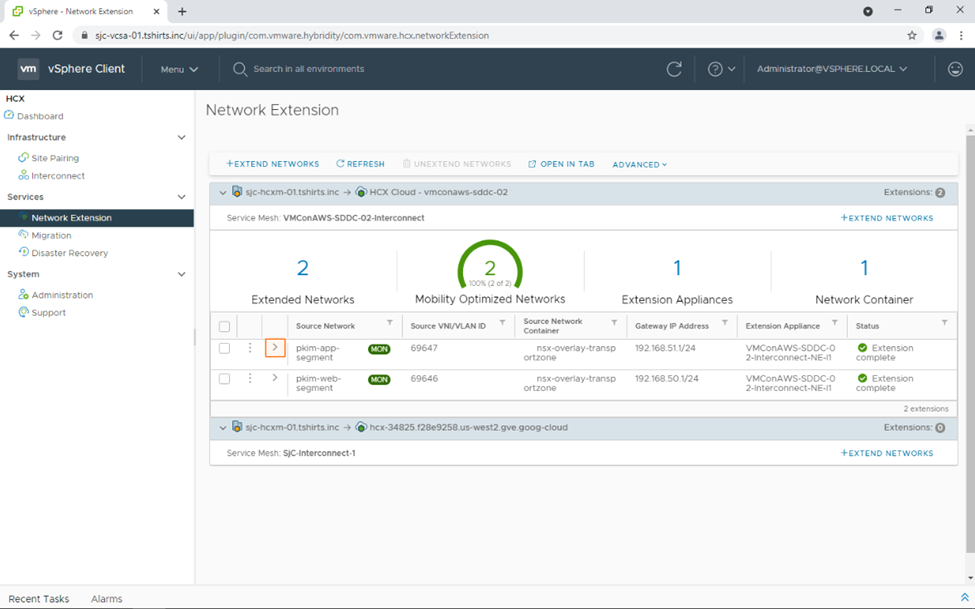This screenshot has width=975, height=609.
Task: Open the help question mark icon
Action: pos(715,69)
